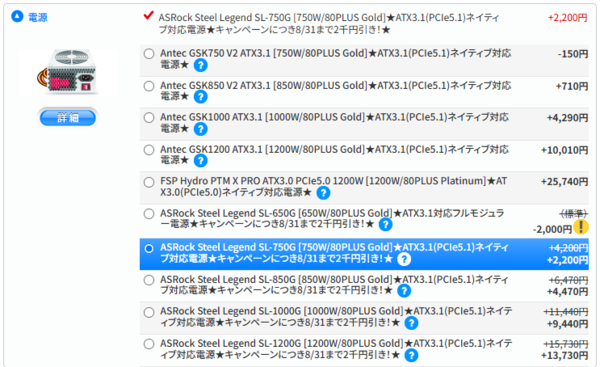Select Antec GSK850 V2 radio button
The height and width of the screenshot is (367, 600).
[x=149, y=86]
